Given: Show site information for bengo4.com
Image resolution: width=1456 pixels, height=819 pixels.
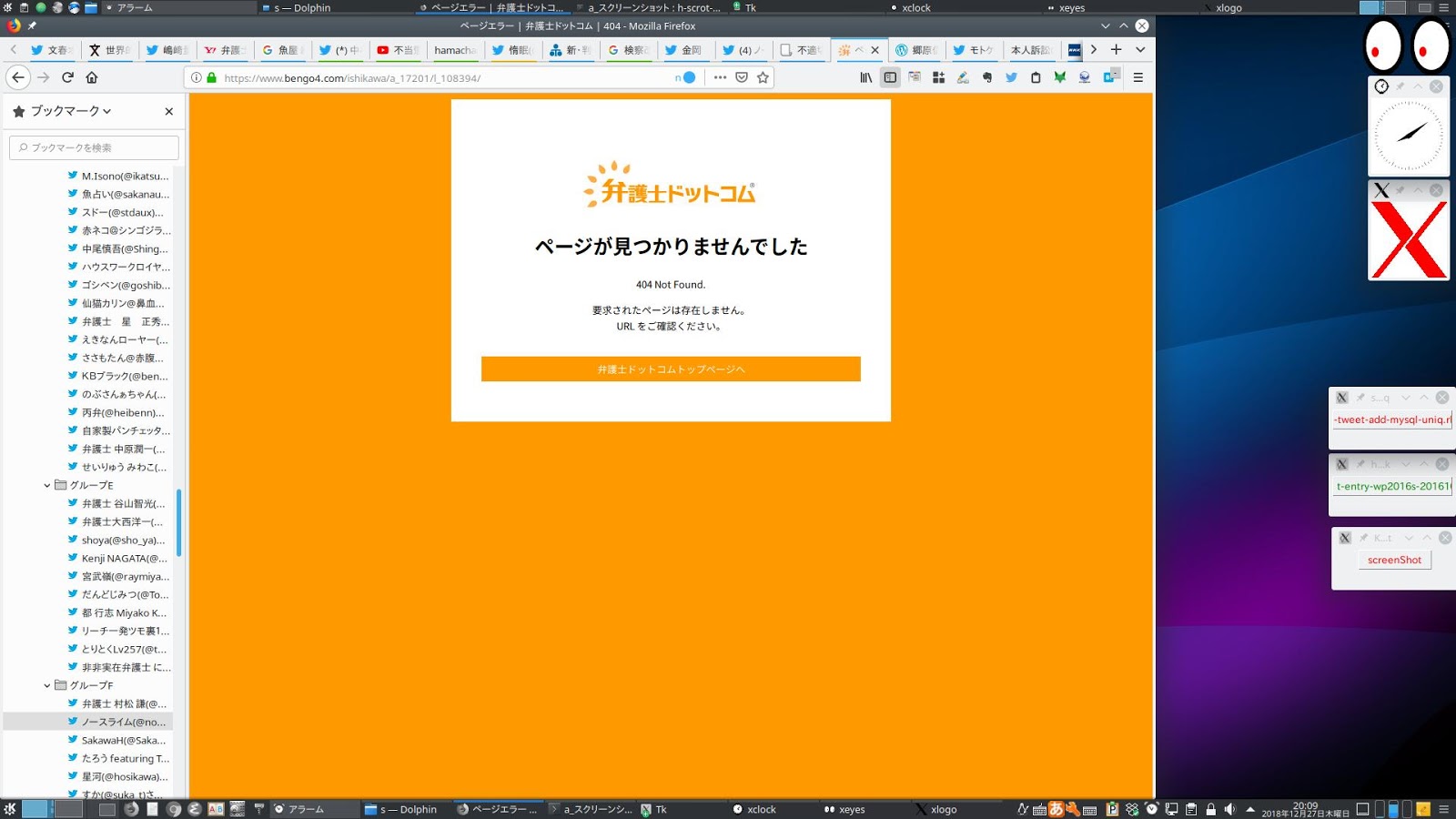Looking at the screenshot, I should pos(196,77).
